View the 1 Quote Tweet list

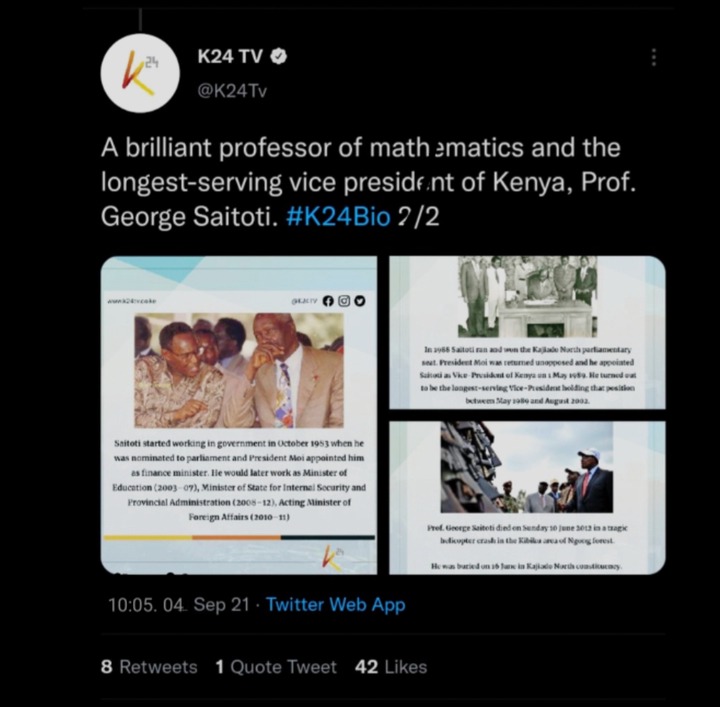(276, 667)
